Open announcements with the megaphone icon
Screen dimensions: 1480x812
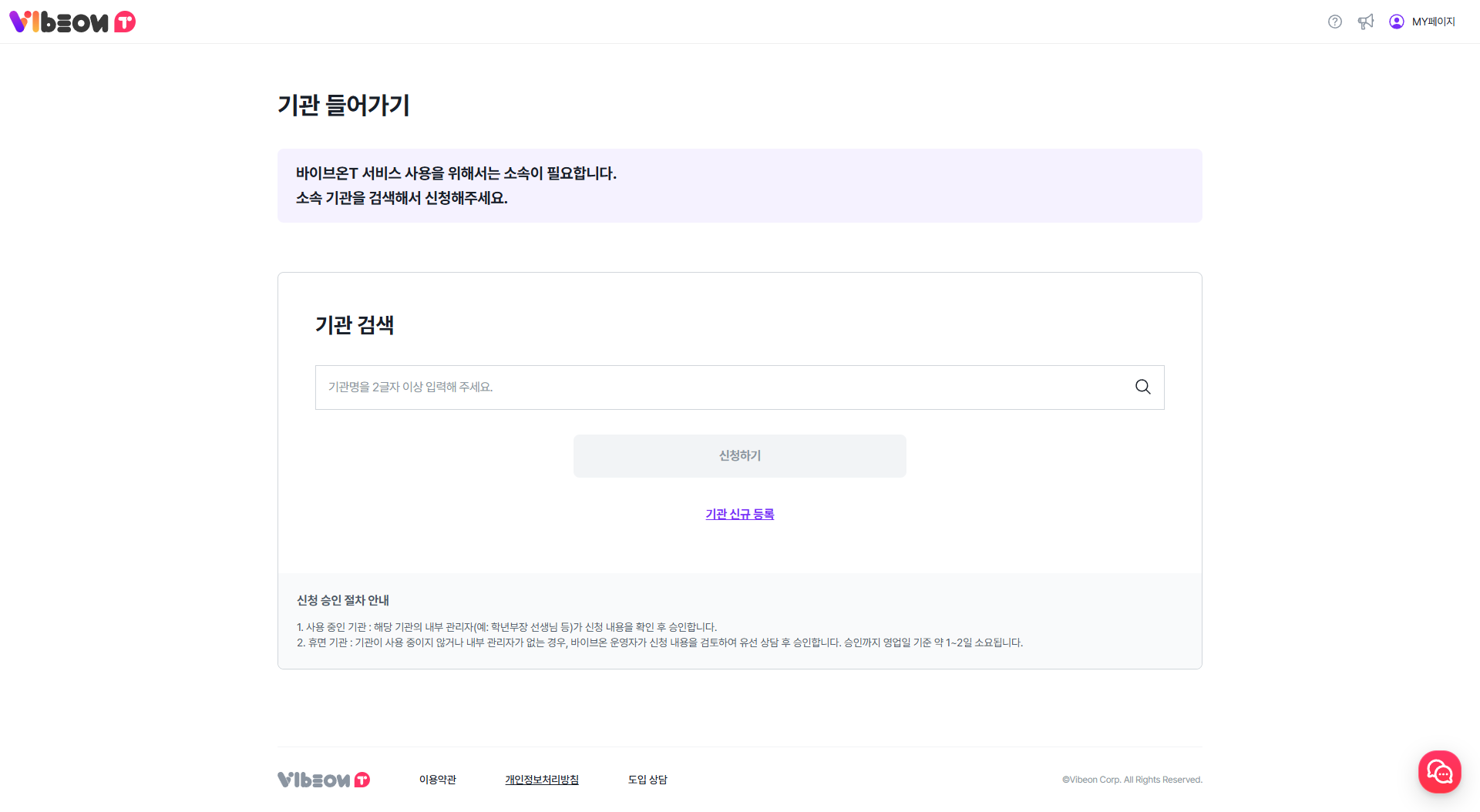(1366, 22)
